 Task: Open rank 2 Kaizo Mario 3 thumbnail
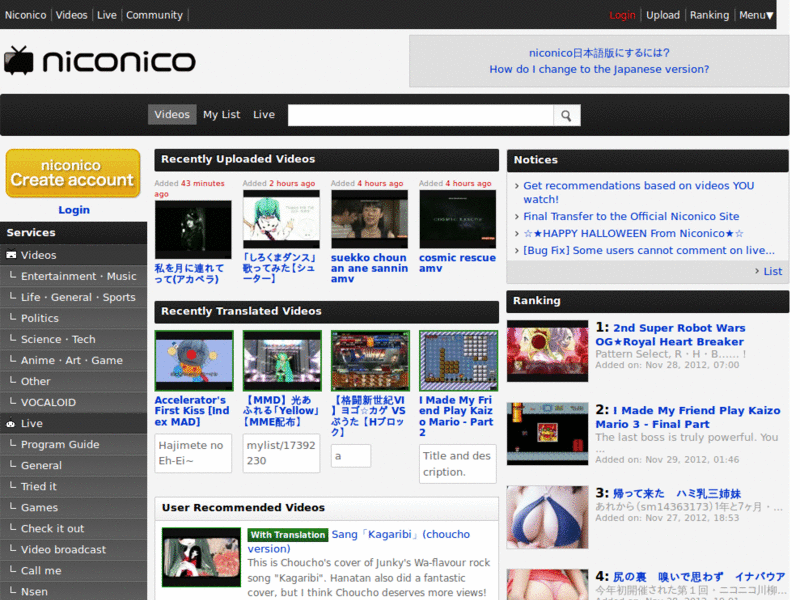pos(547,434)
